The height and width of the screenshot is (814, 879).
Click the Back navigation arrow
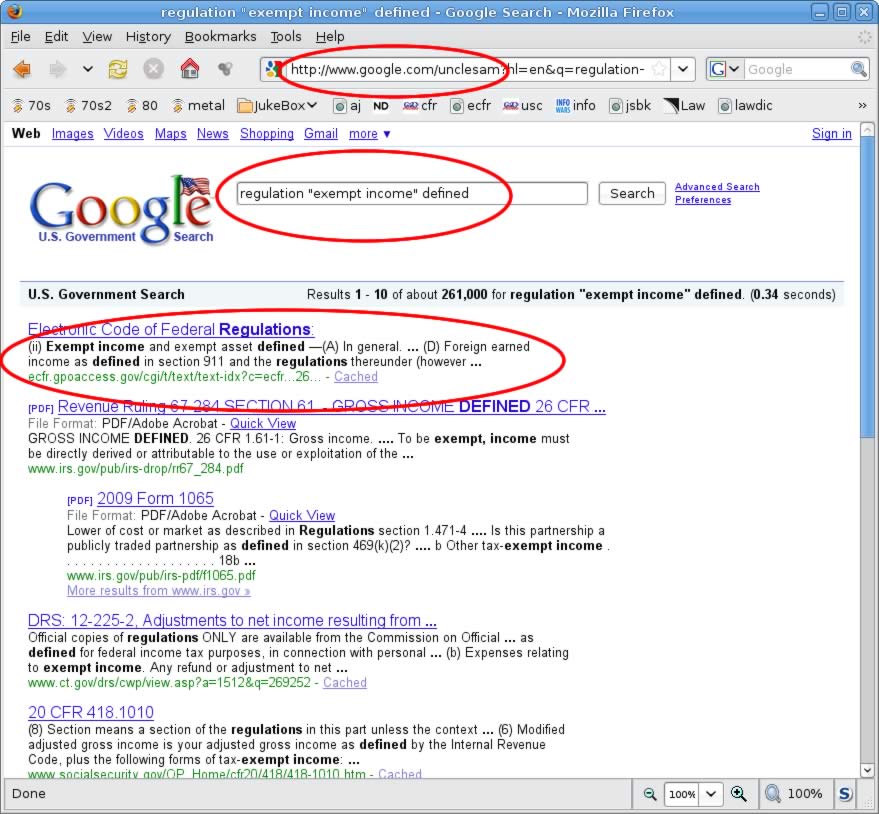click(22, 70)
